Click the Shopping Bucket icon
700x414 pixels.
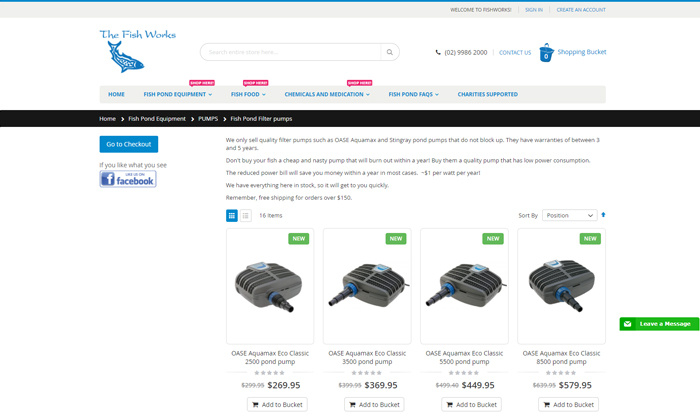tap(546, 53)
